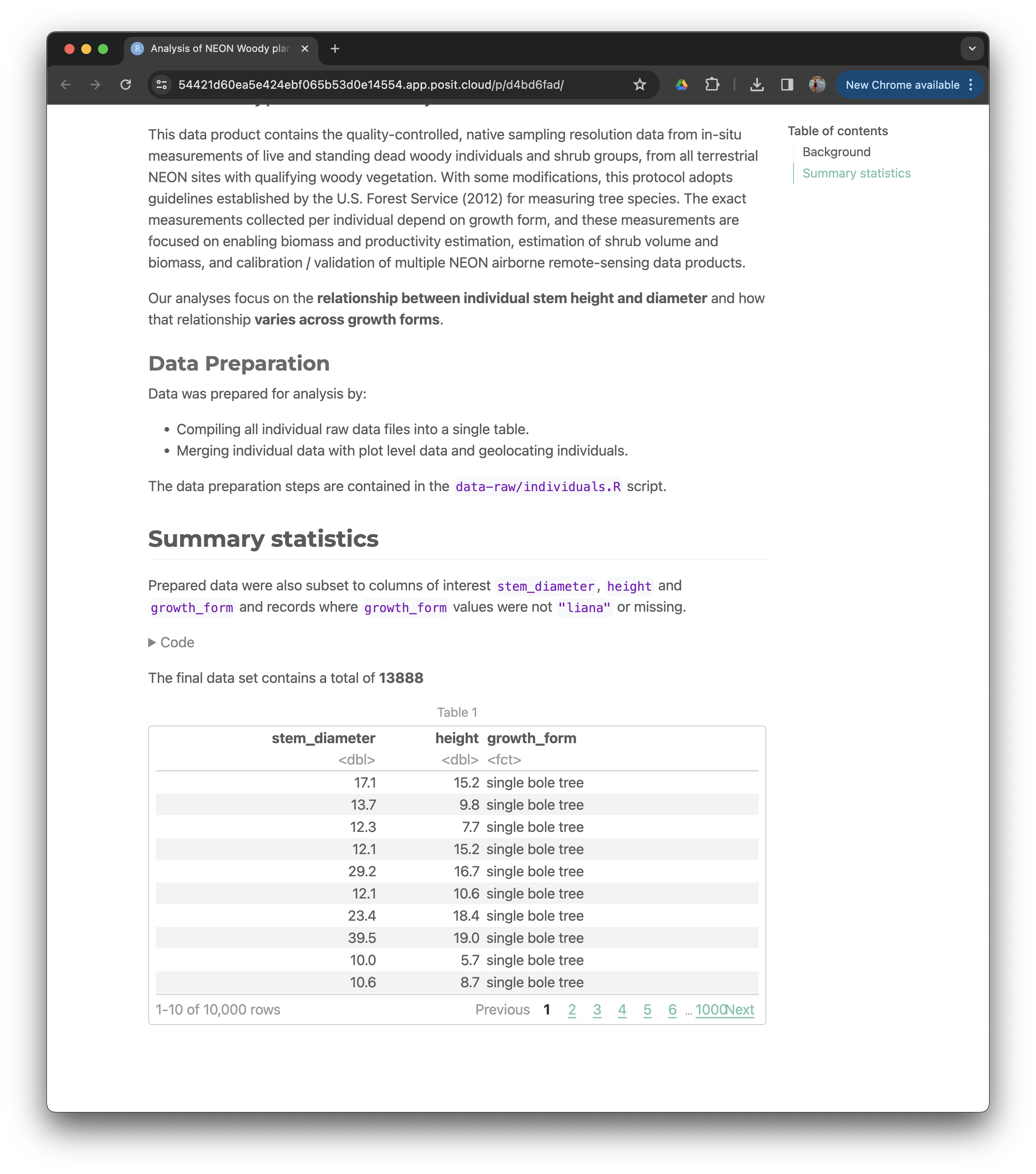Click the browser forward arrow

tap(95, 85)
